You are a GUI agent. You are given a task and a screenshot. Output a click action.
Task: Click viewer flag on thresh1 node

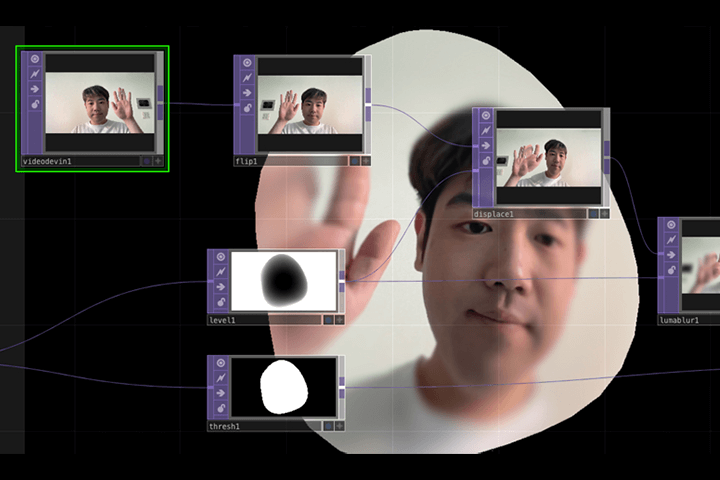[219, 364]
